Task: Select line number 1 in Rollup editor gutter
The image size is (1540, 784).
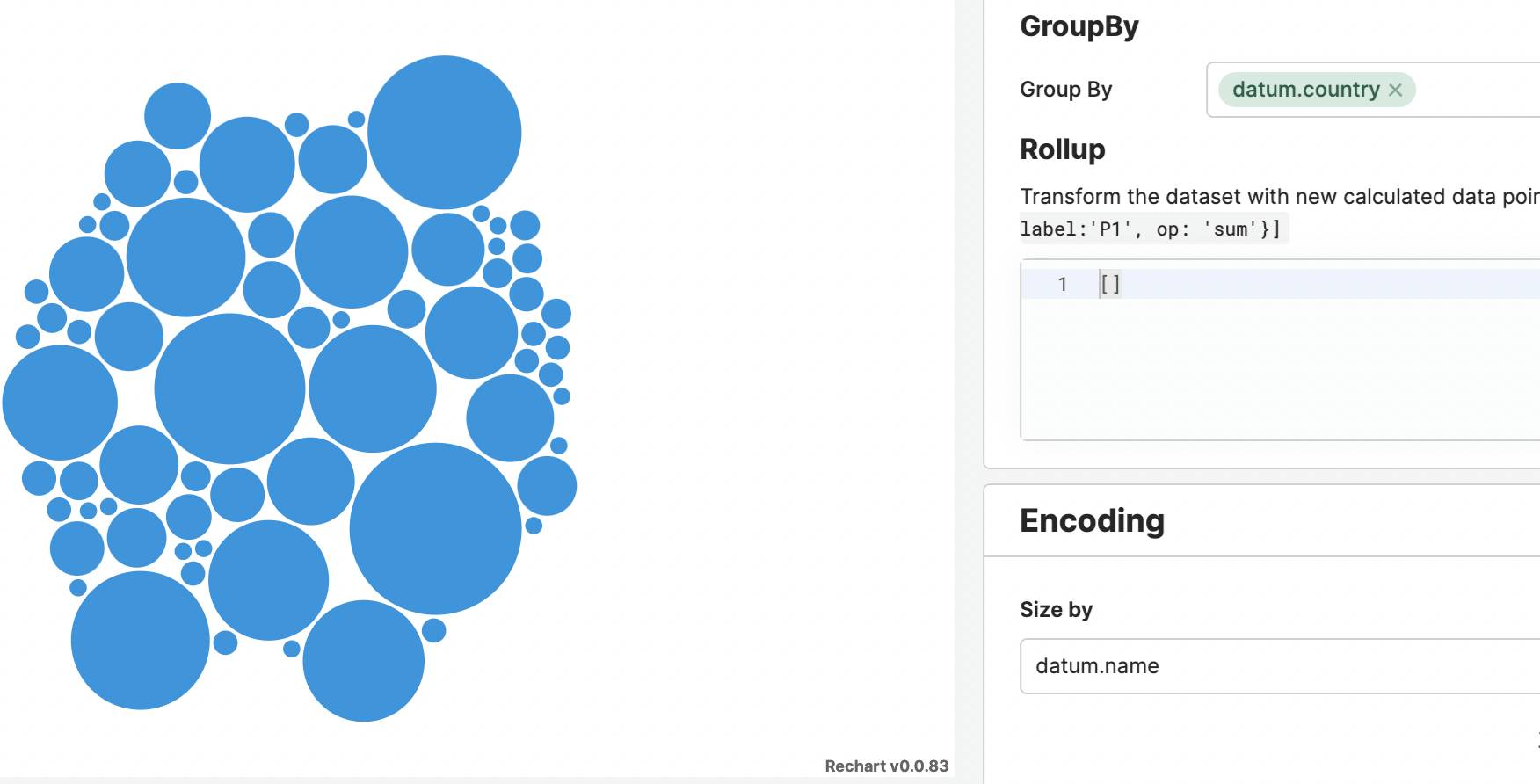Action: 1063,284
